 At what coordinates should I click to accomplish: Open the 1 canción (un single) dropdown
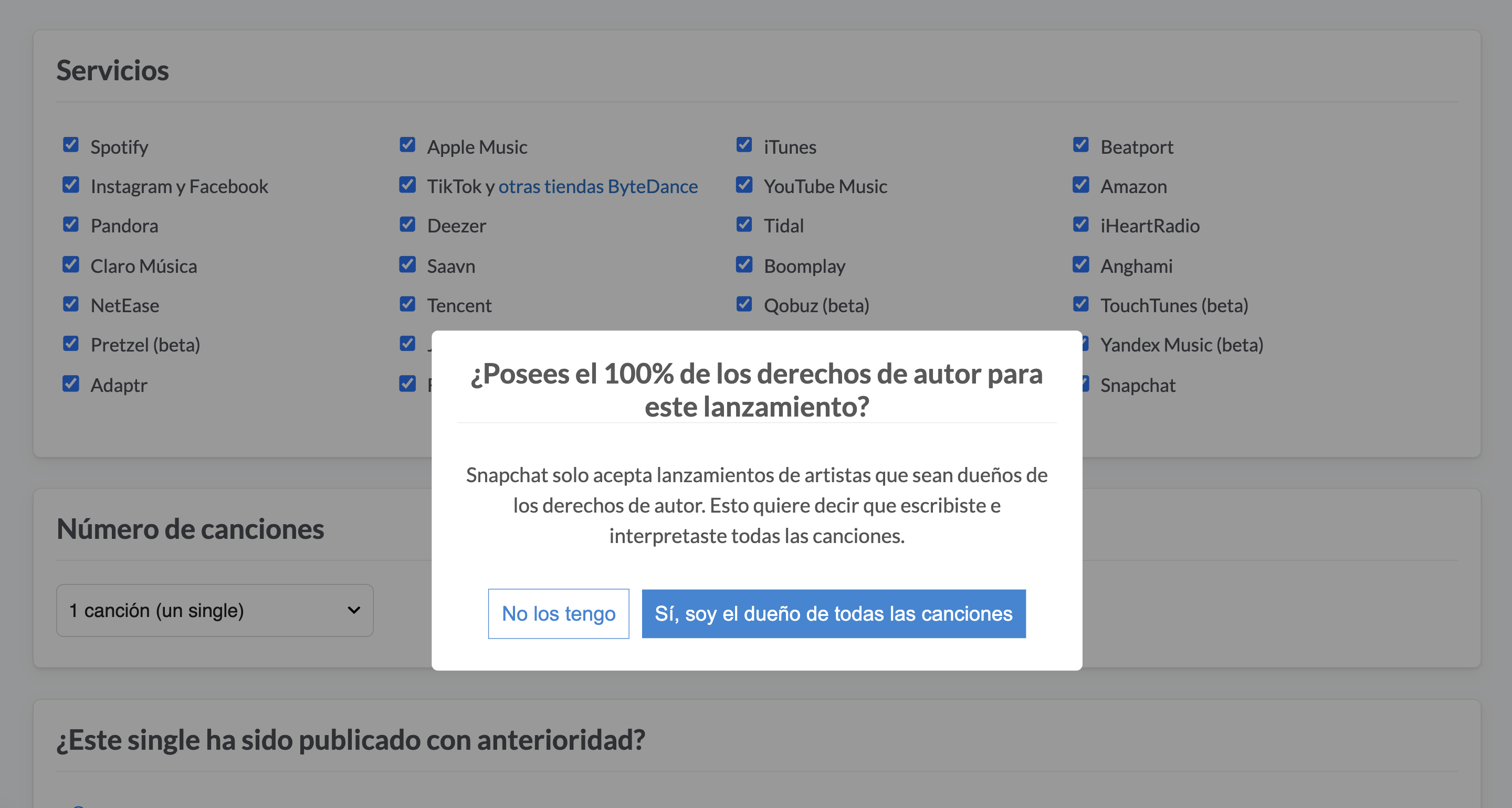point(215,610)
